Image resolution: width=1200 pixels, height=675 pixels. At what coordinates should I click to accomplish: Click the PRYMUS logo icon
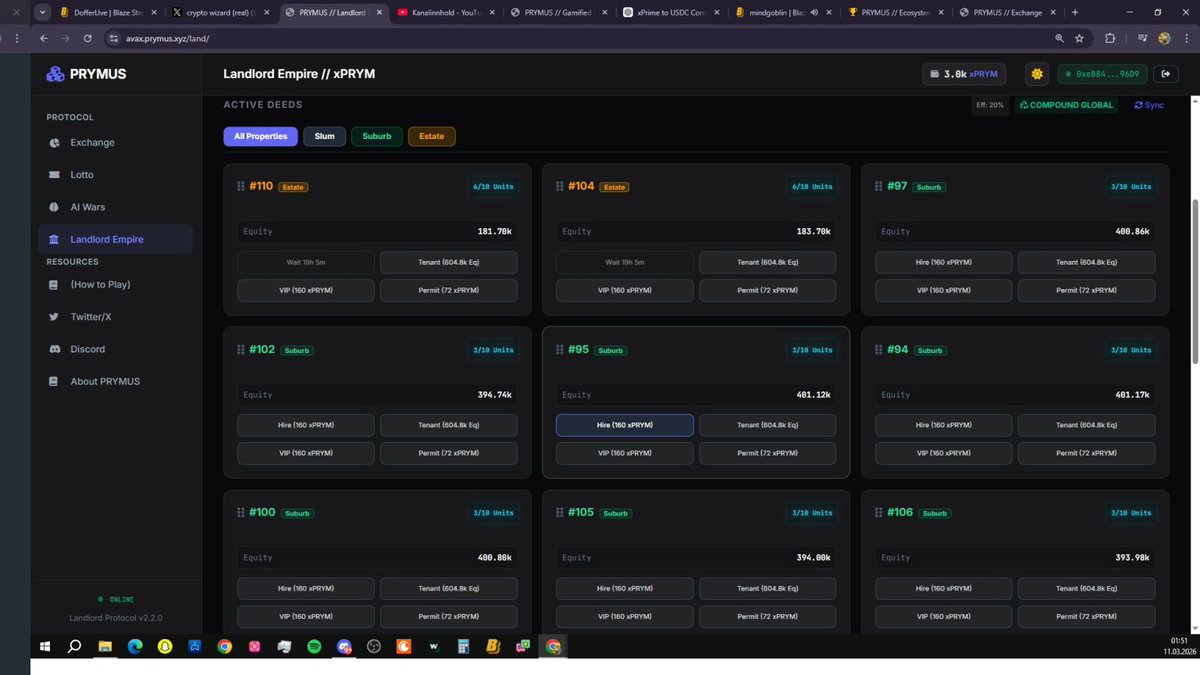click(x=54, y=74)
